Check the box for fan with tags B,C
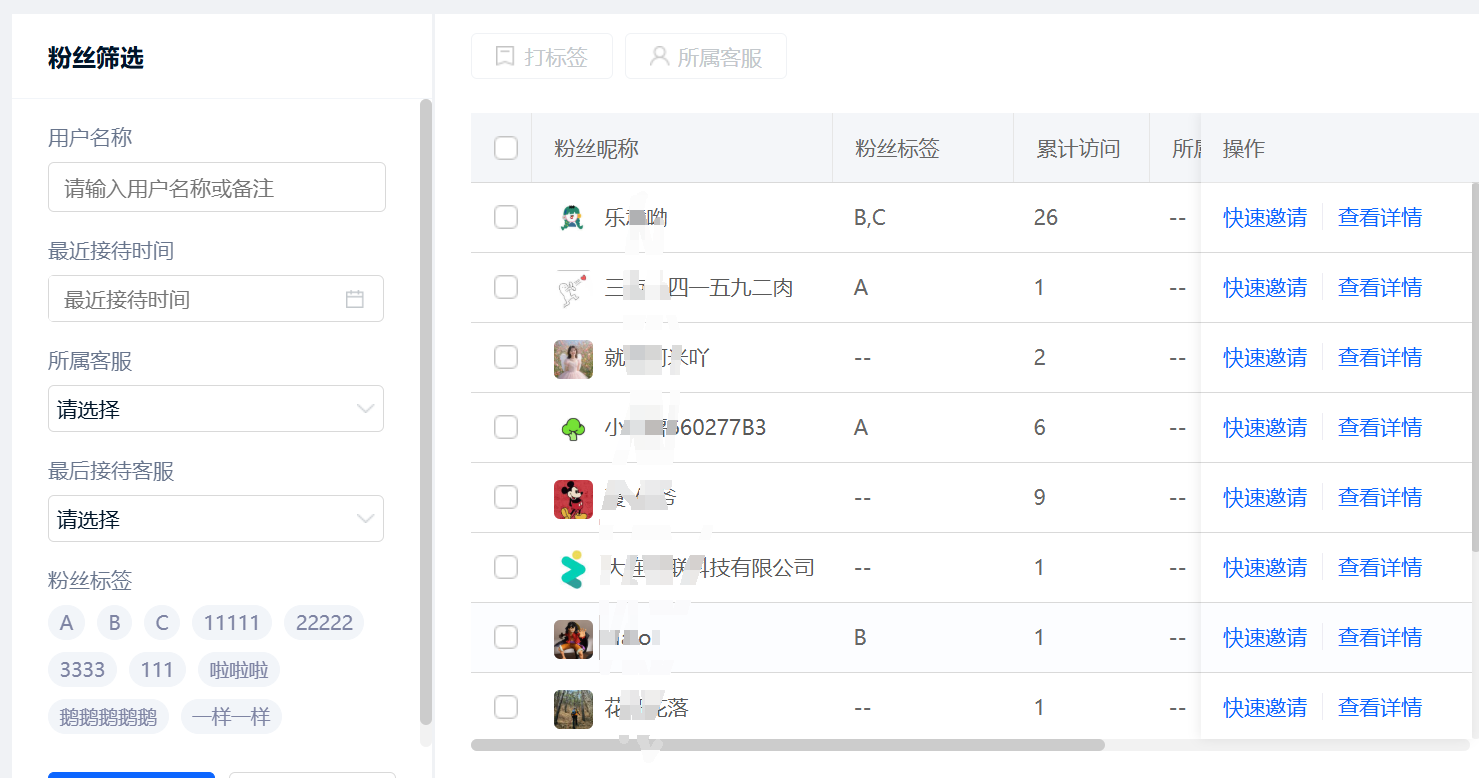This screenshot has height=778, width=1479. 506,217
